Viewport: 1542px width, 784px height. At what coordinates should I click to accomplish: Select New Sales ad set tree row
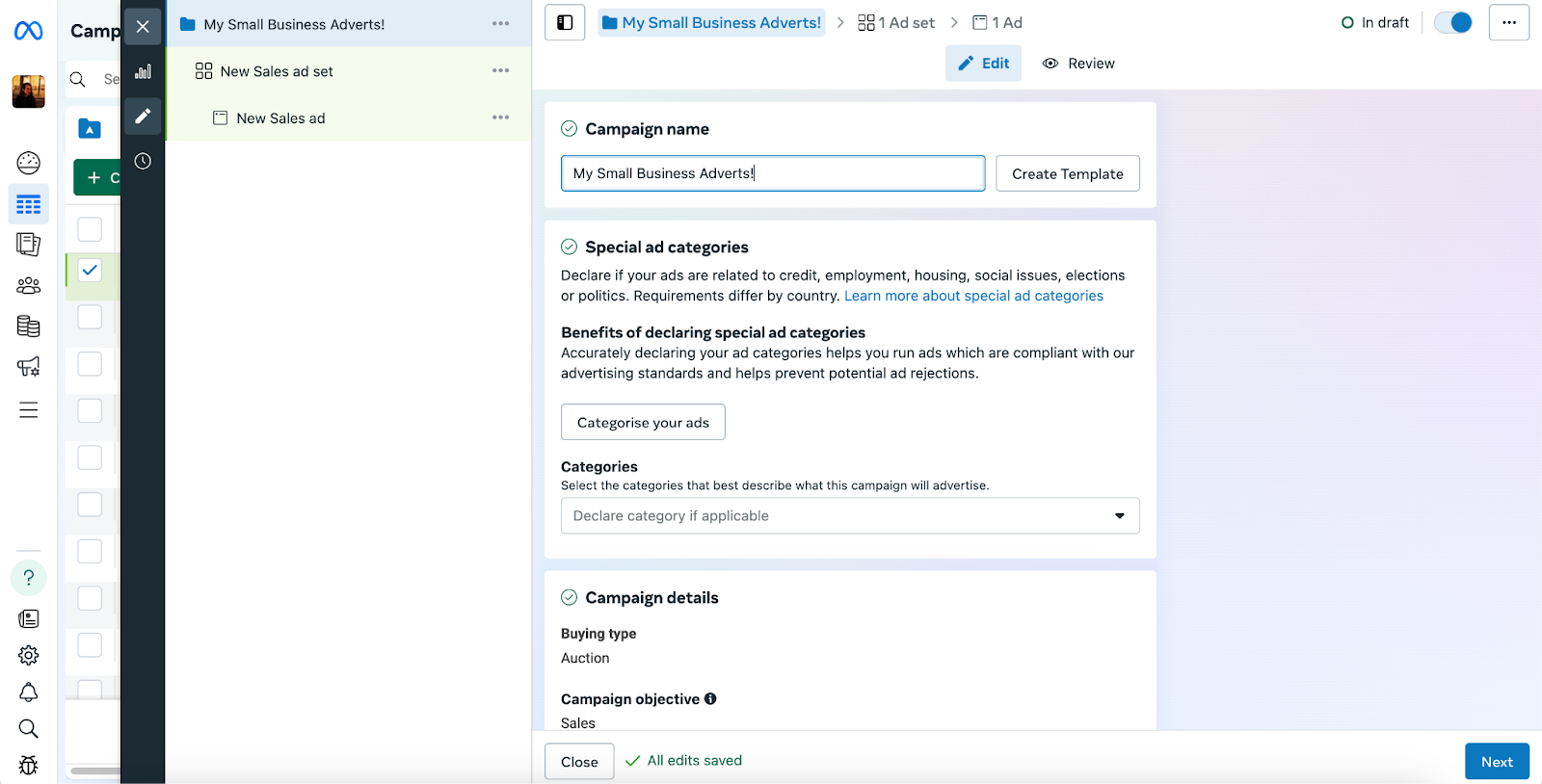click(x=349, y=71)
